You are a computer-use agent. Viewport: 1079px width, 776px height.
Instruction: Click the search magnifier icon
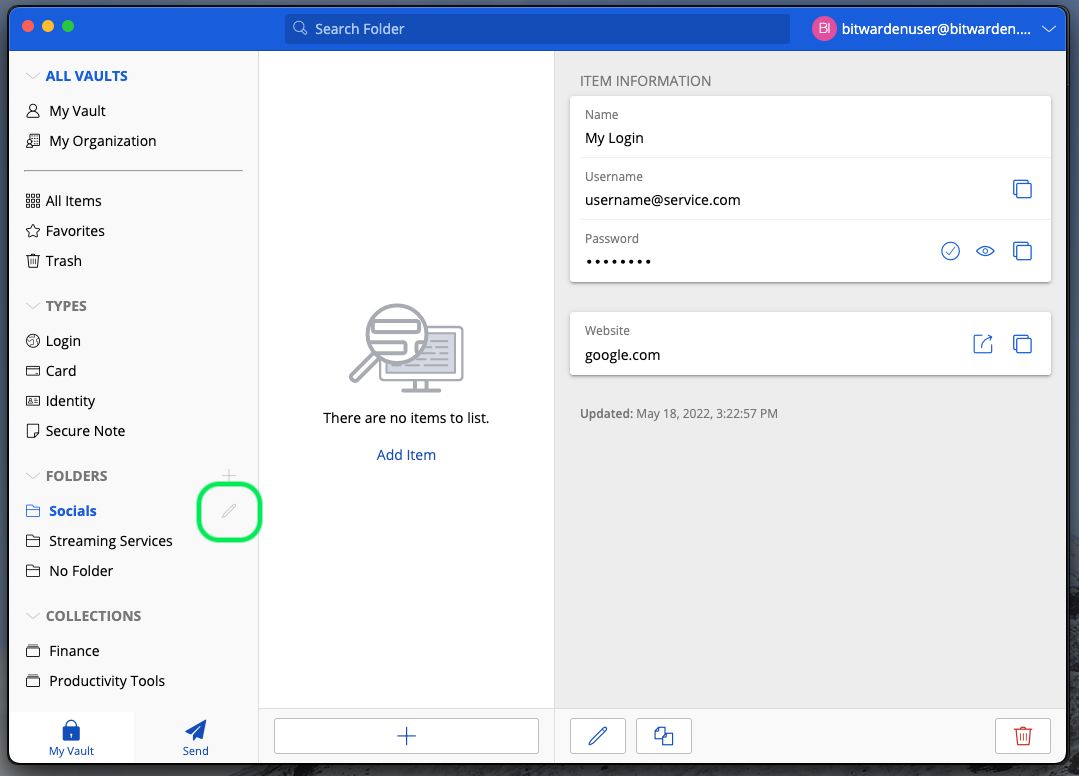300,28
